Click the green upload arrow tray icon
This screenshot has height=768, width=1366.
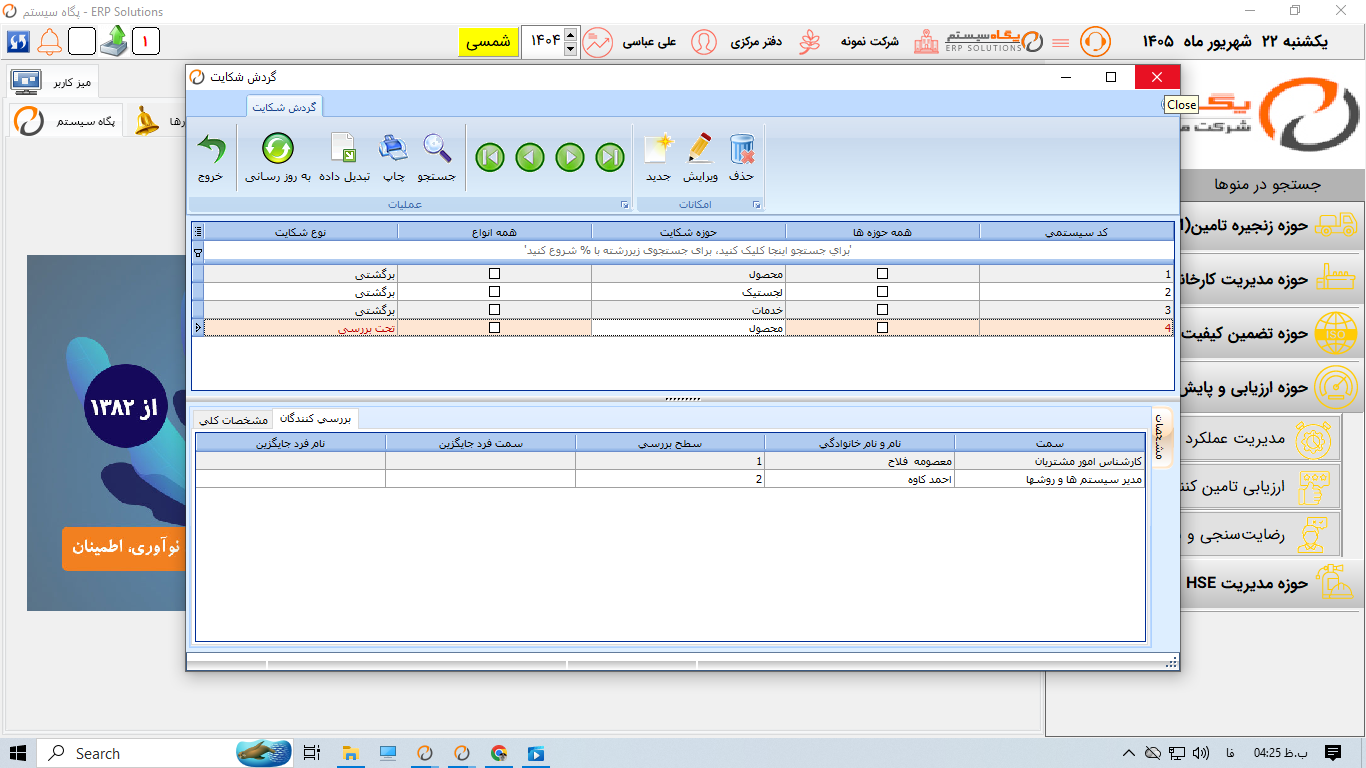[113, 41]
